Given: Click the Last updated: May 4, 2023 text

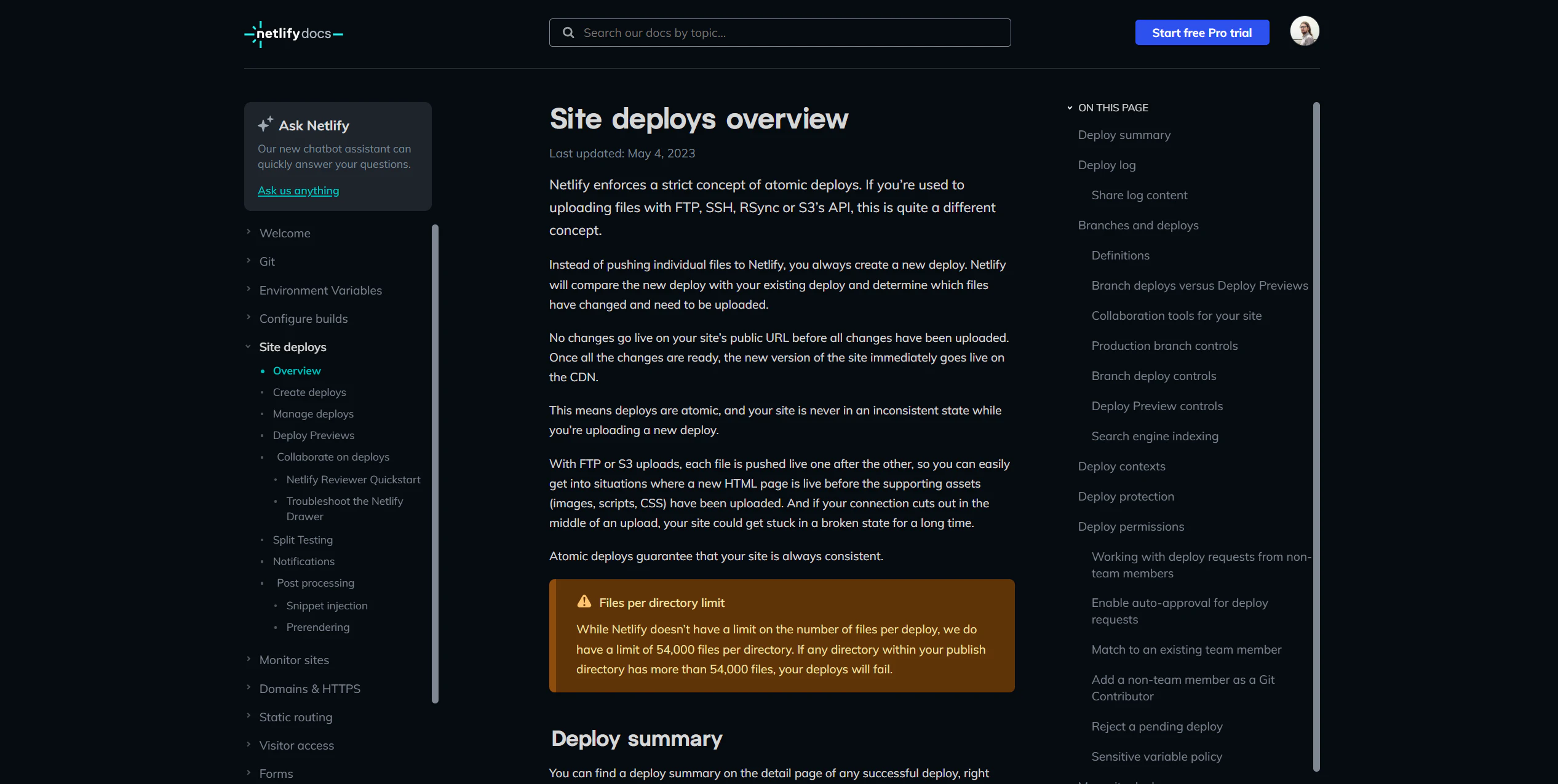Looking at the screenshot, I should (622, 153).
